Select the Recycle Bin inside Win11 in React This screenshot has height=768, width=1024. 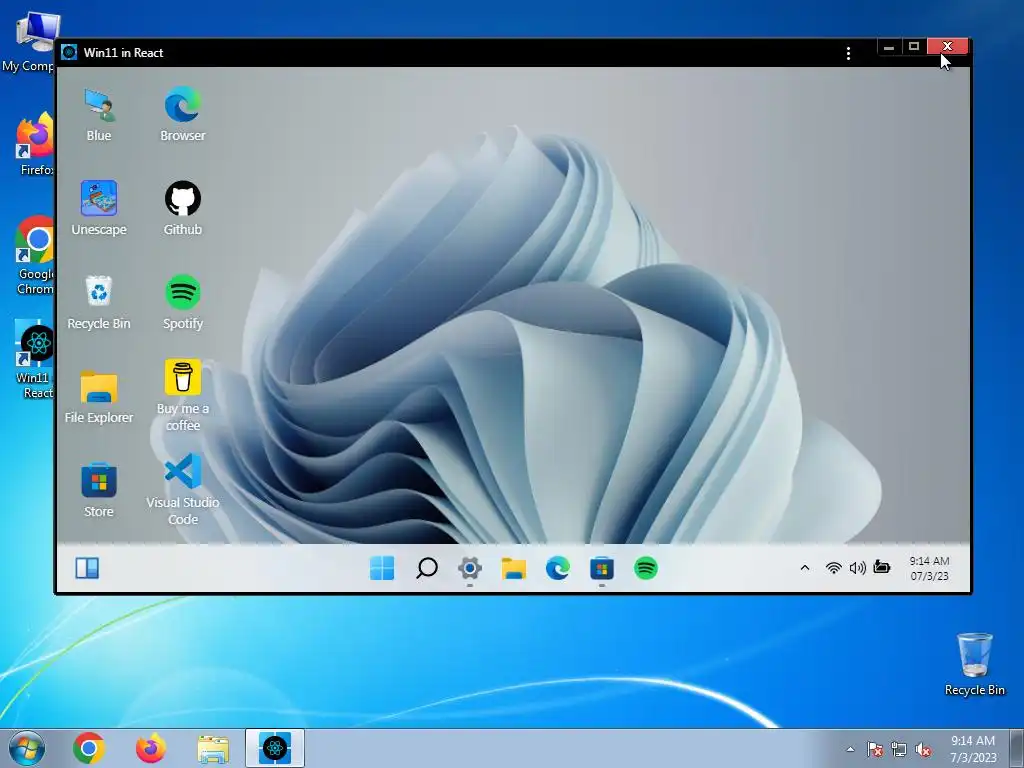click(99, 303)
